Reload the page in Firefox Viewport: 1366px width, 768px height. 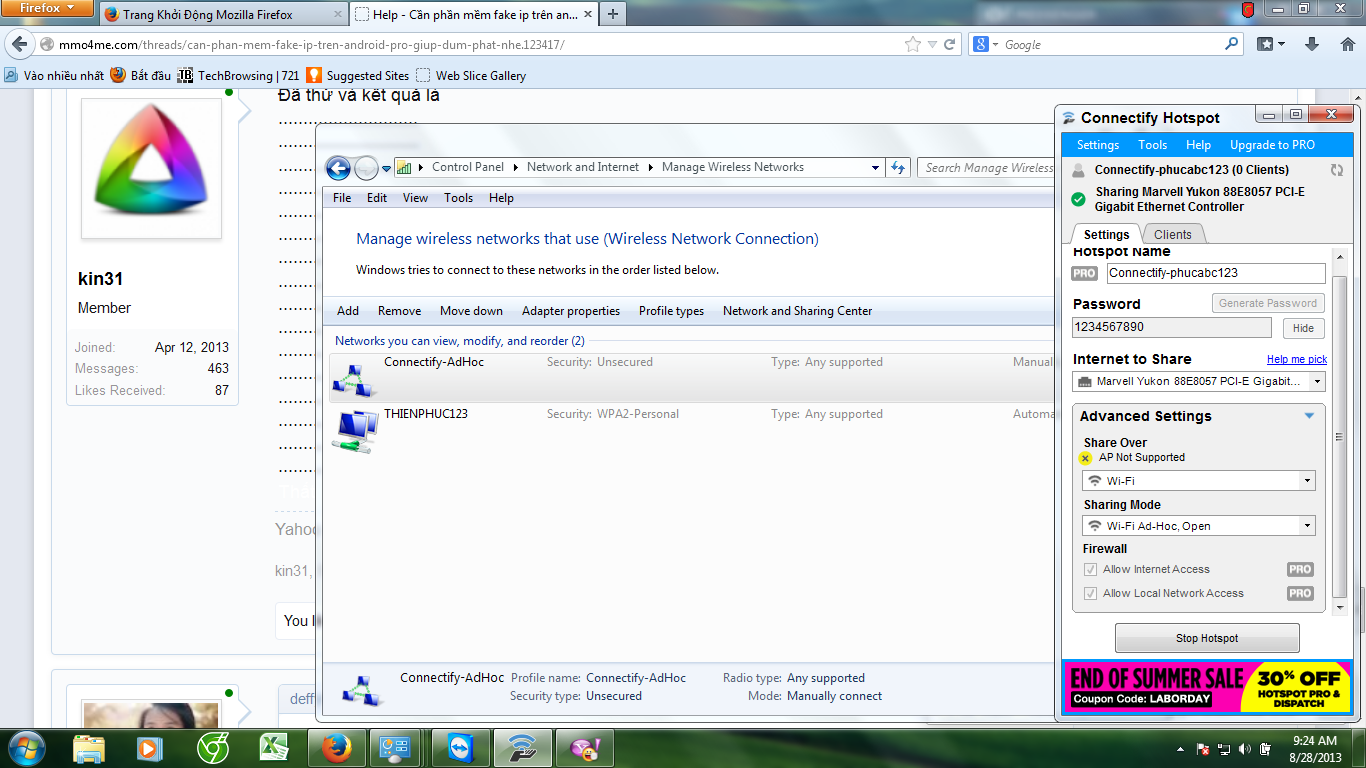pos(950,45)
